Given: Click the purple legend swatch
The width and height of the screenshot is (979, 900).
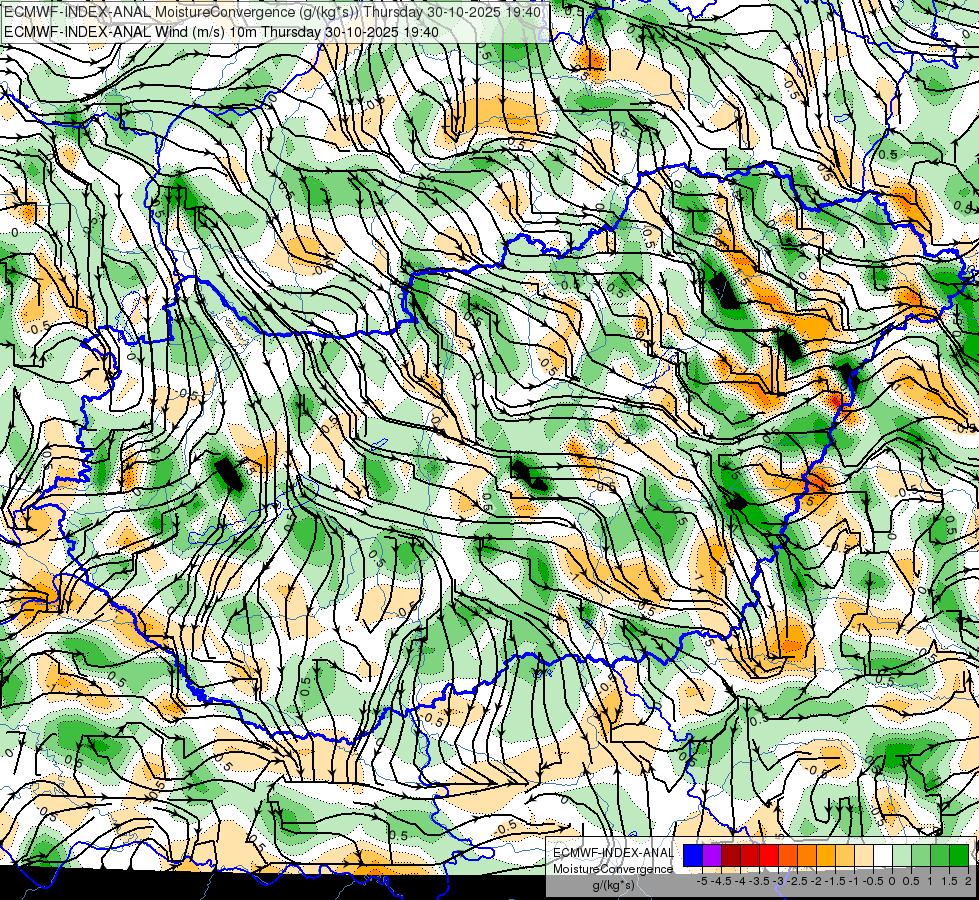Looking at the screenshot, I should (x=712, y=856).
